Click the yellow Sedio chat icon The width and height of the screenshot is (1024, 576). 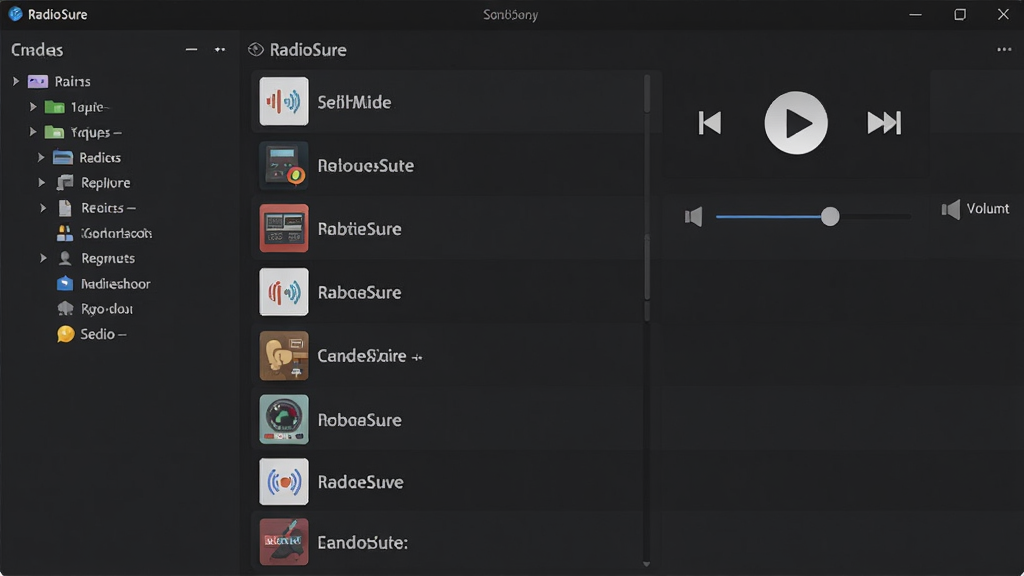[65, 334]
